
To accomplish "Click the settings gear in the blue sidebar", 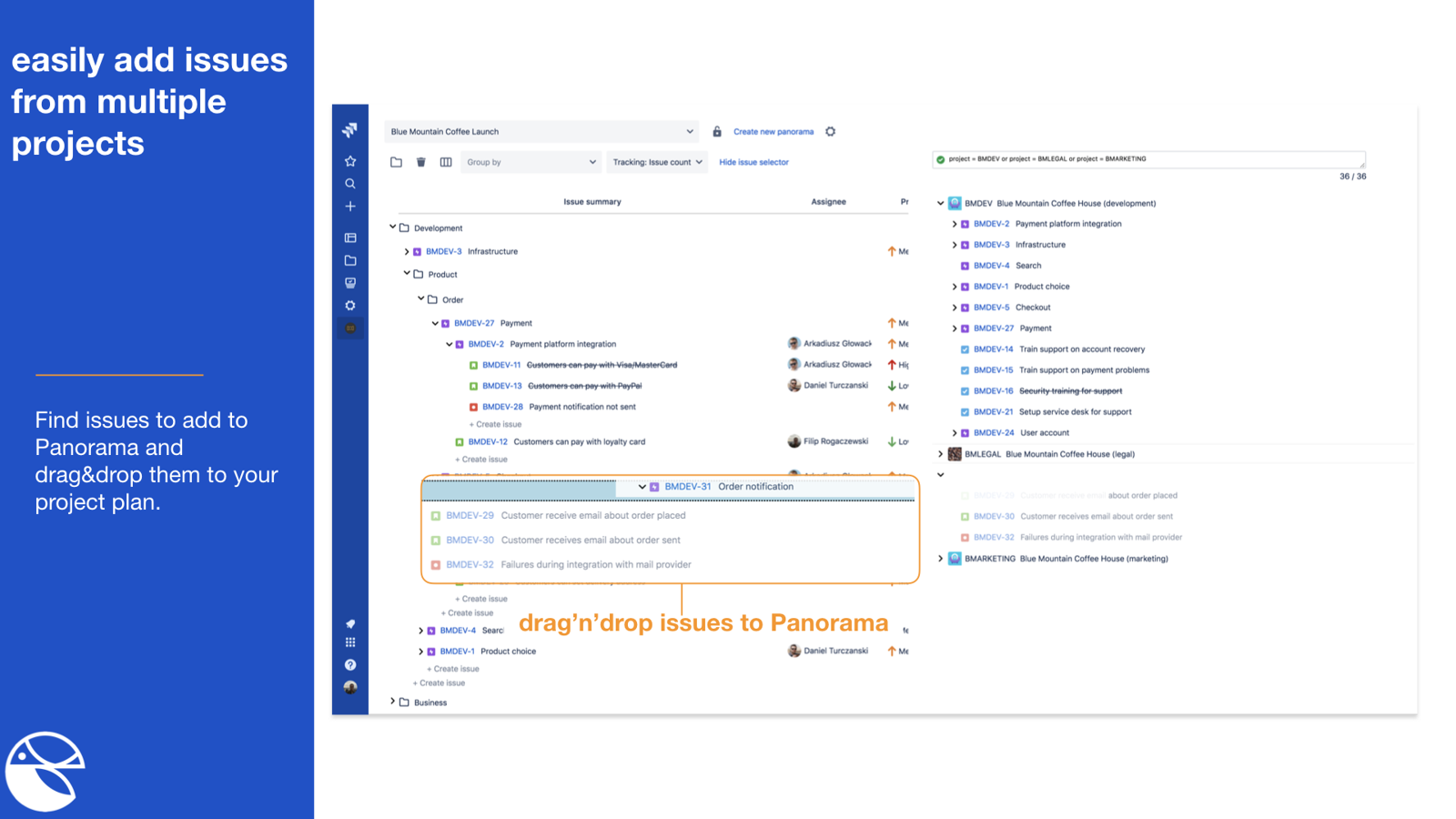I will click(350, 306).
